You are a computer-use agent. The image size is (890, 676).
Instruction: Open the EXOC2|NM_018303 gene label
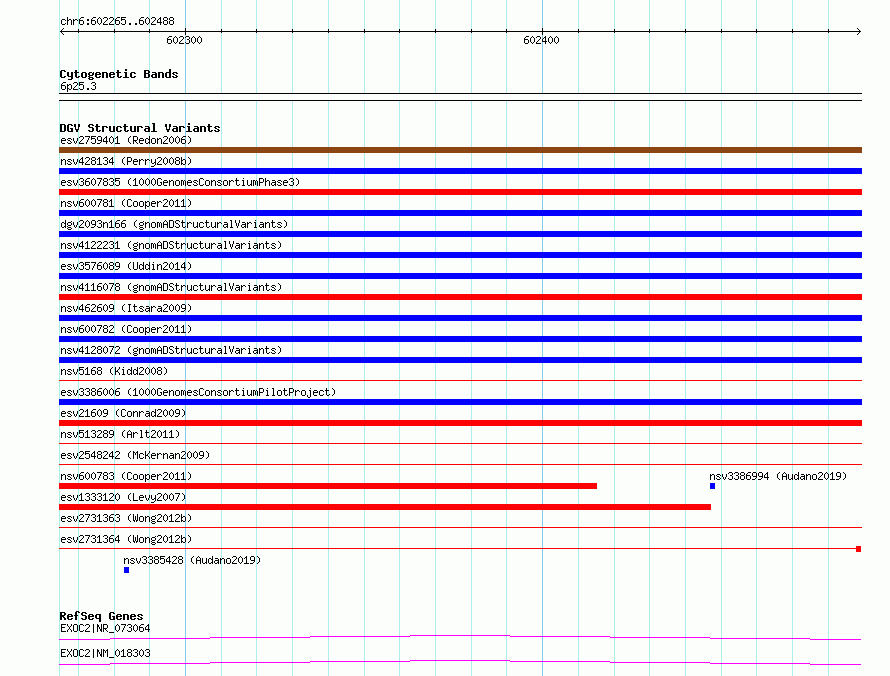click(x=105, y=653)
